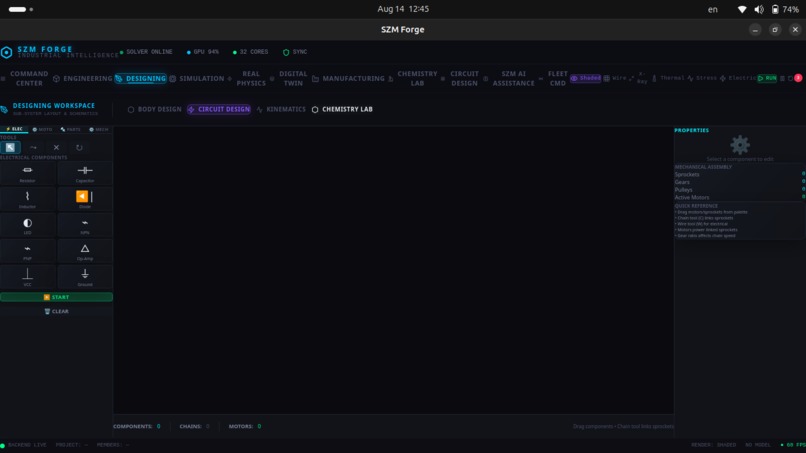Viewport: 806px width, 453px height.
Task: Toggle Thermal overlay
Action: (x=668, y=78)
